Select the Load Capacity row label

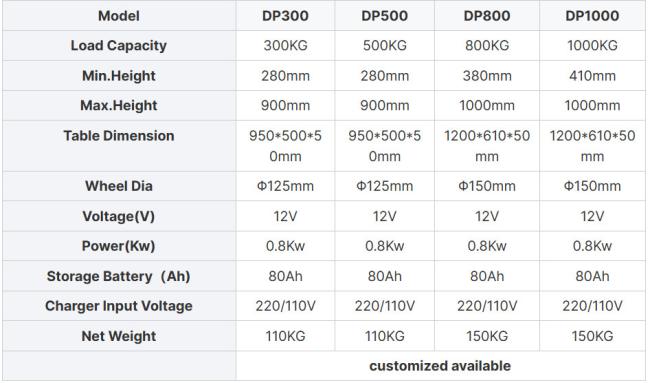119,46
